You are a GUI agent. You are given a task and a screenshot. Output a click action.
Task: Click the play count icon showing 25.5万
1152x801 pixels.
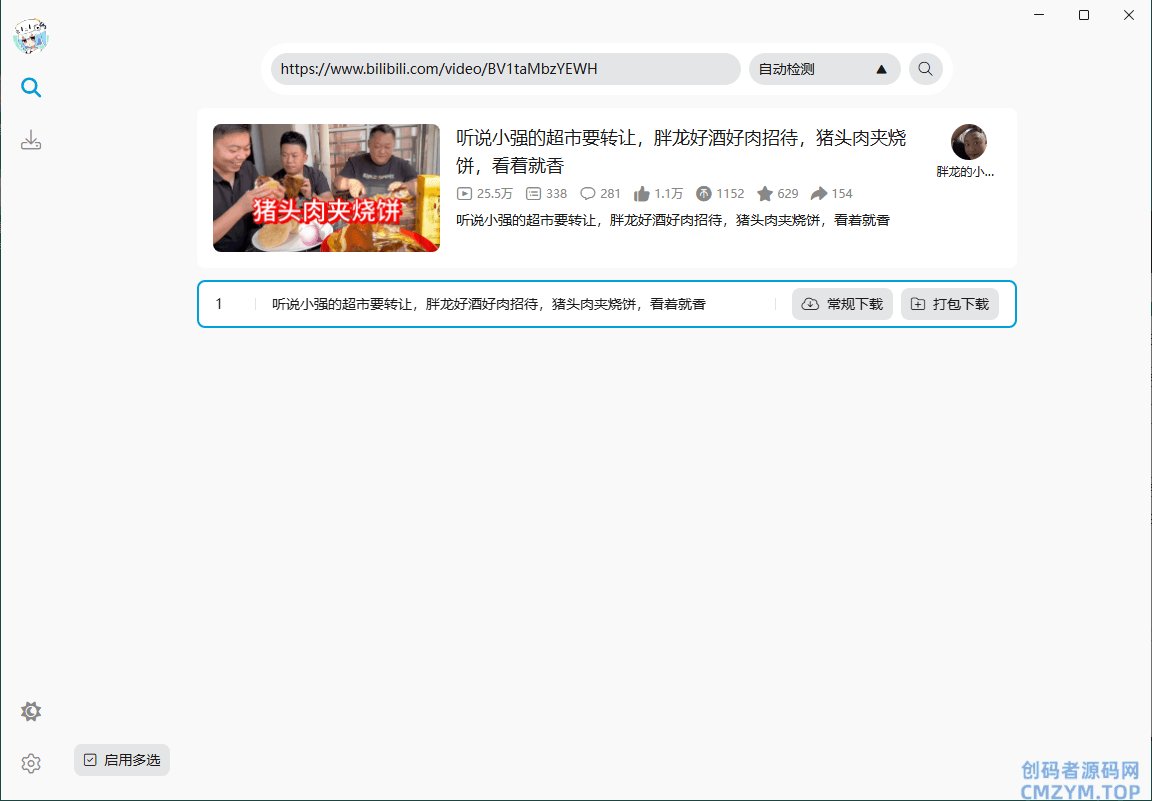click(464, 194)
